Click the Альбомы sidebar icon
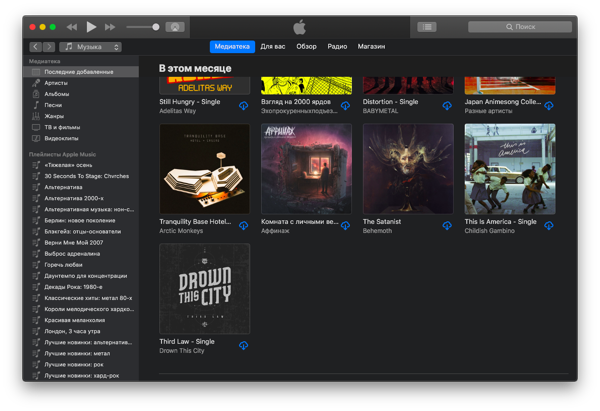600x411 pixels. [x=36, y=94]
